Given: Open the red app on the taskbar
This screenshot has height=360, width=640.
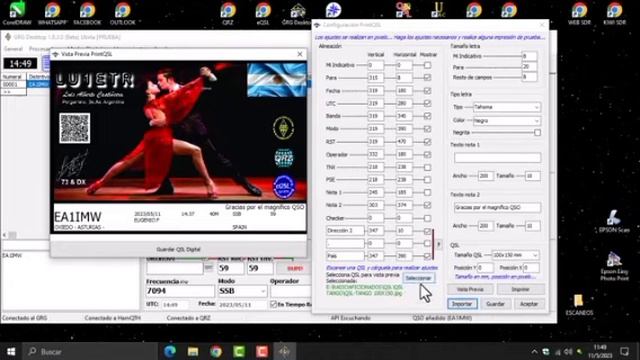Looking at the screenshot, I should (x=262, y=351).
